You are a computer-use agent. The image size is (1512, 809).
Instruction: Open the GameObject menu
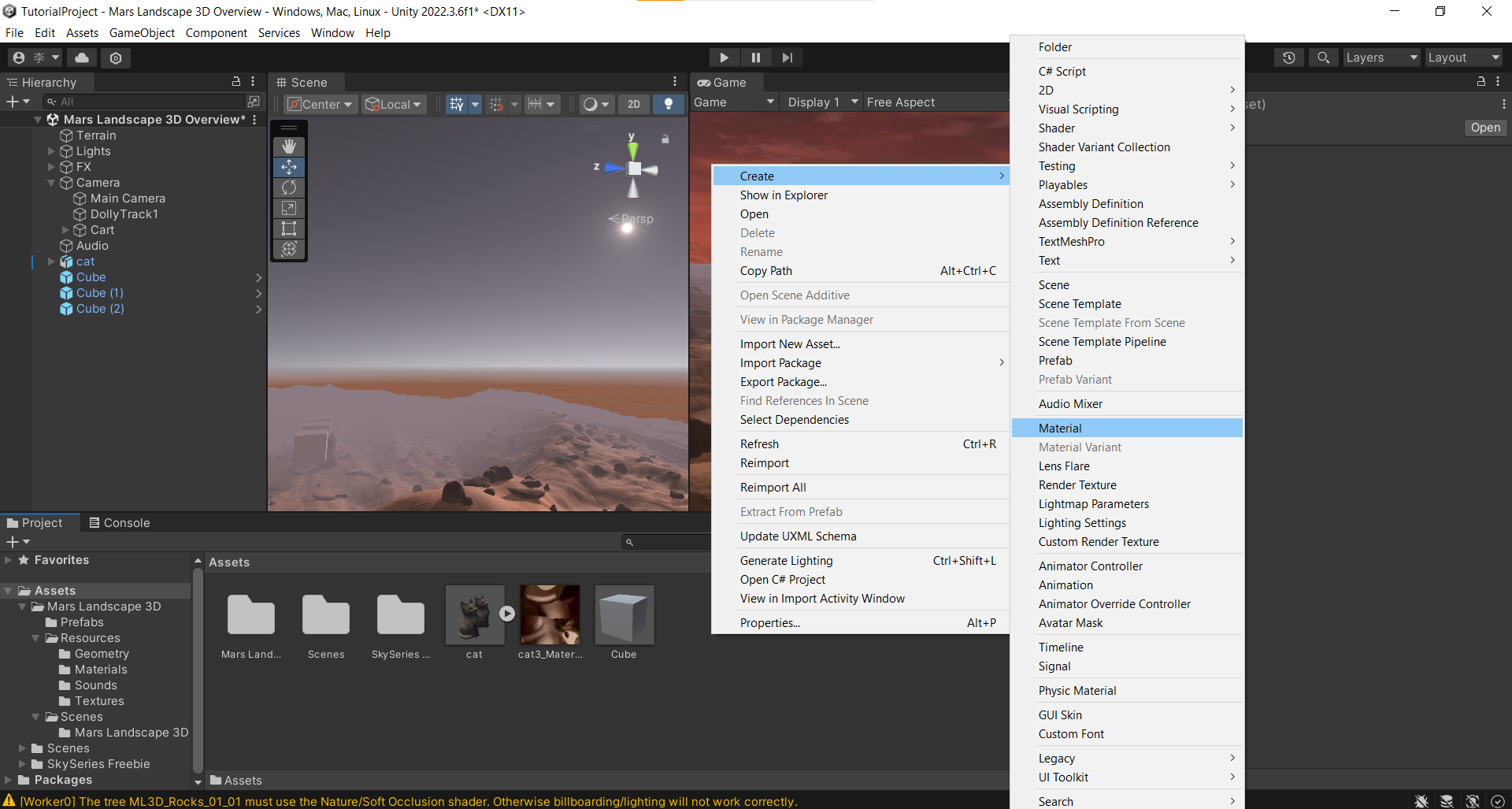142,32
